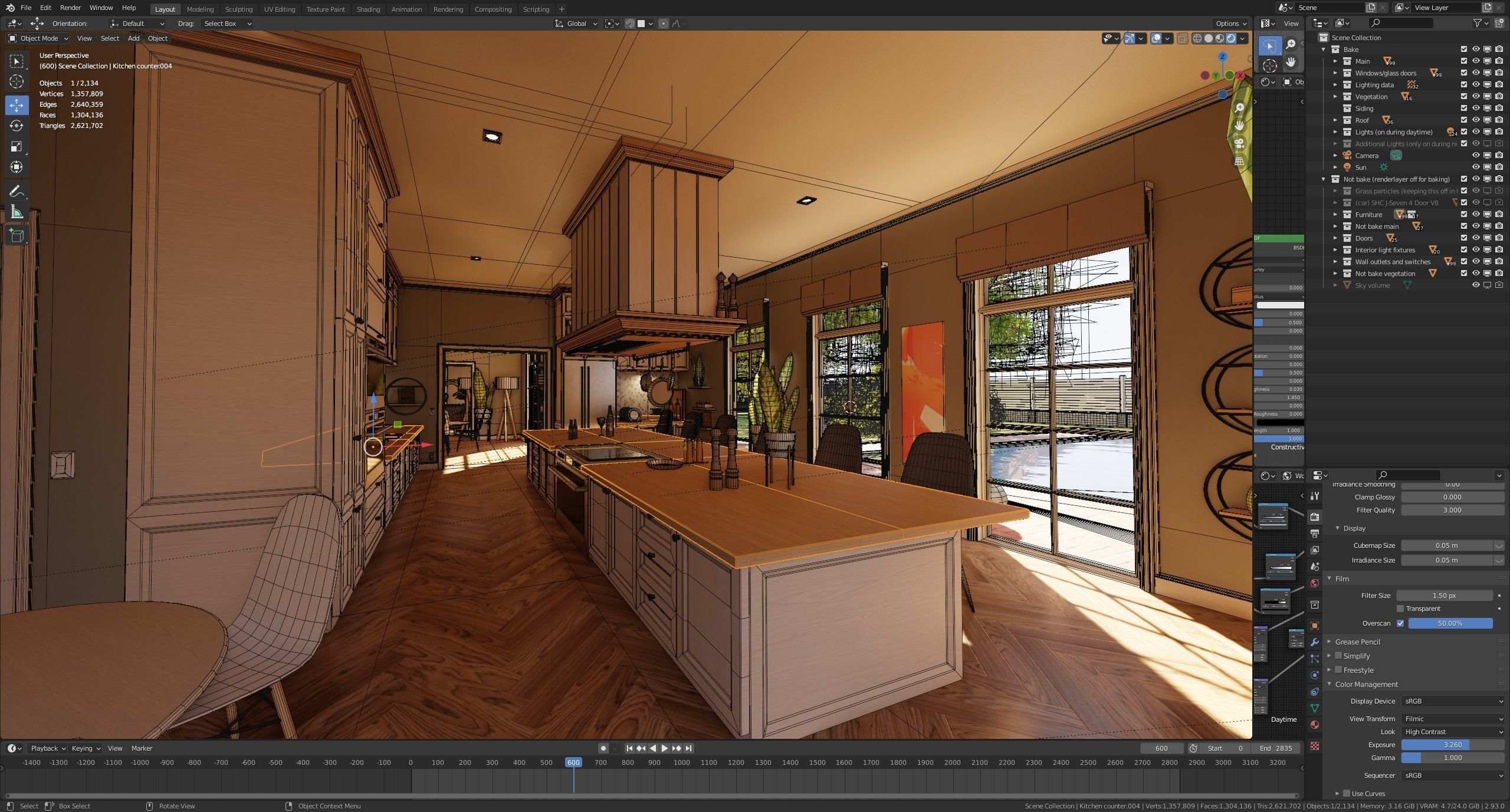Enable the Simplify checkbox
The image size is (1510, 812).
click(1338, 656)
